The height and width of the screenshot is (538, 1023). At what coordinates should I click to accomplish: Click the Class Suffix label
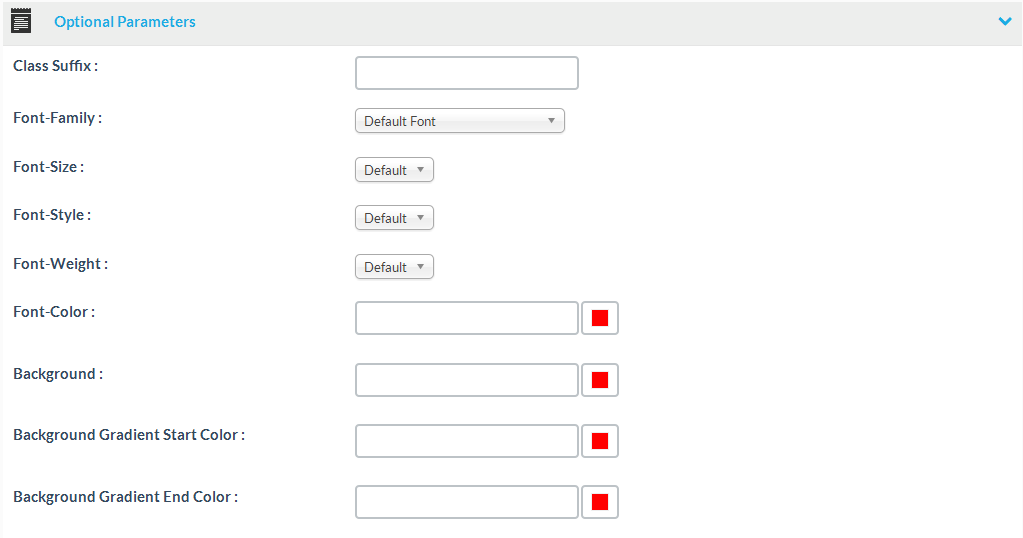[55, 66]
